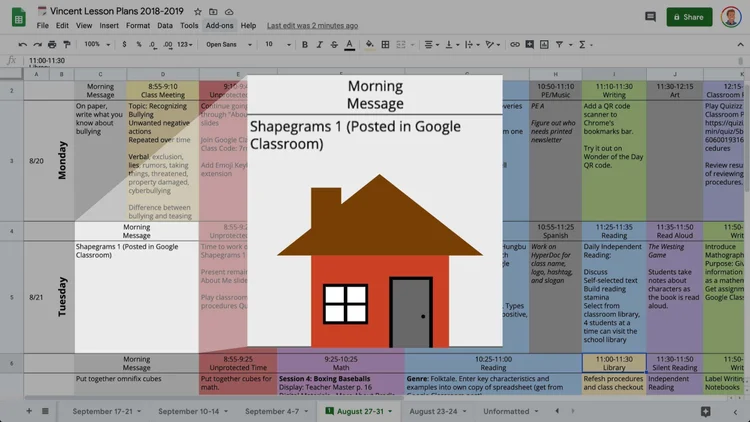
Task: Switch to September 4-7 sheet tab
Action: (x=272, y=411)
